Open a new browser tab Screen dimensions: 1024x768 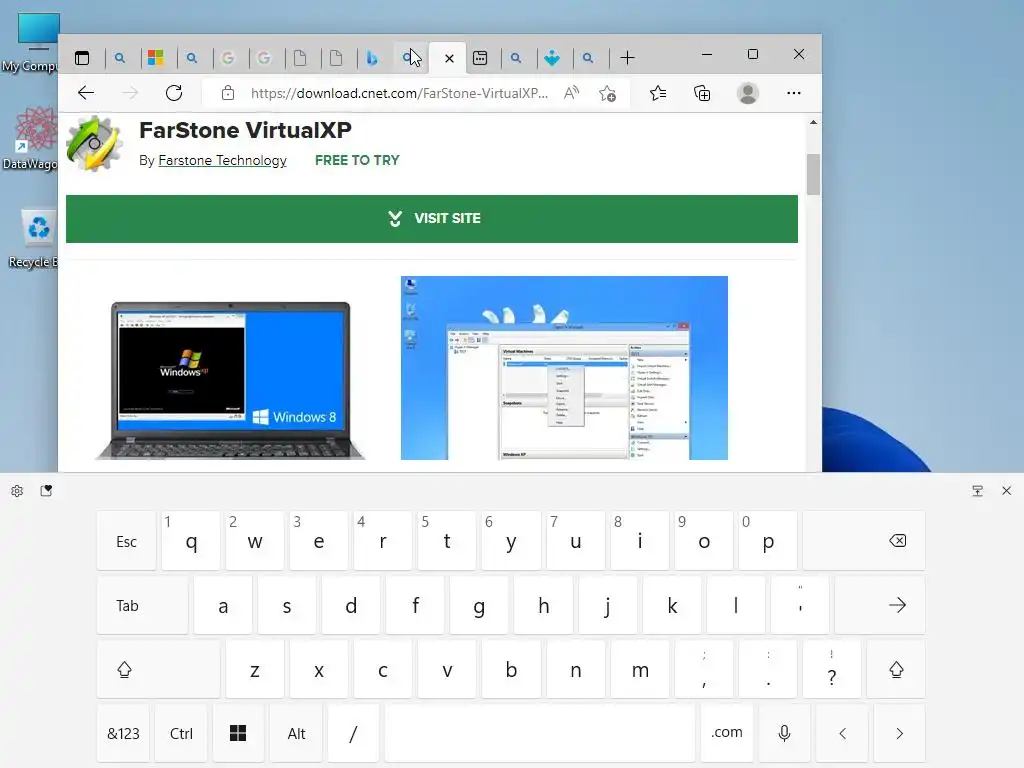pos(628,58)
